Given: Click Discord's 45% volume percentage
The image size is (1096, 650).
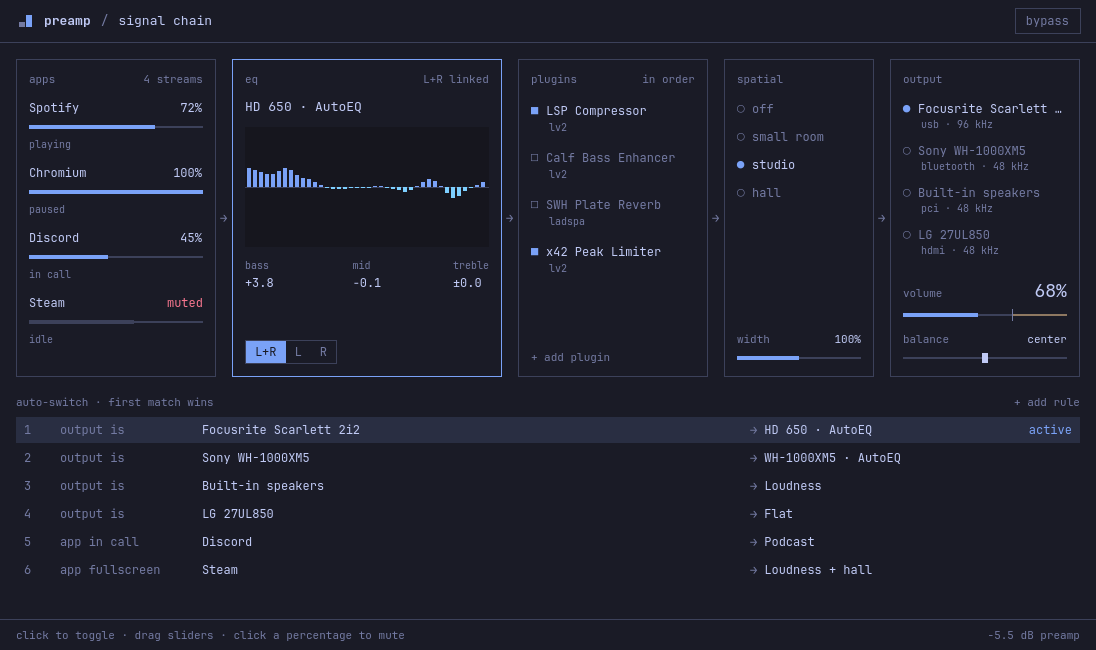Looking at the screenshot, I should tap(191, 238).
